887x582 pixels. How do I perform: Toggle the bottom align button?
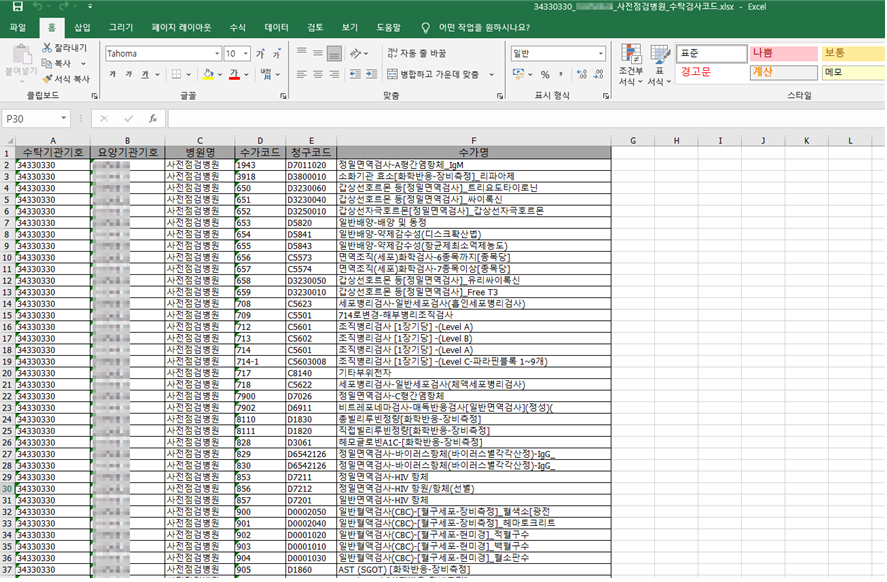(337, 53)
